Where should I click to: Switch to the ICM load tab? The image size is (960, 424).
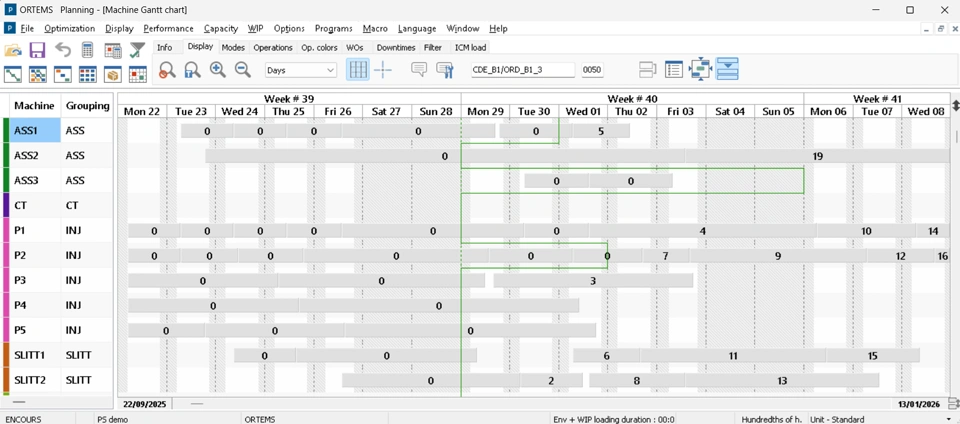click(x=470, y=47)
